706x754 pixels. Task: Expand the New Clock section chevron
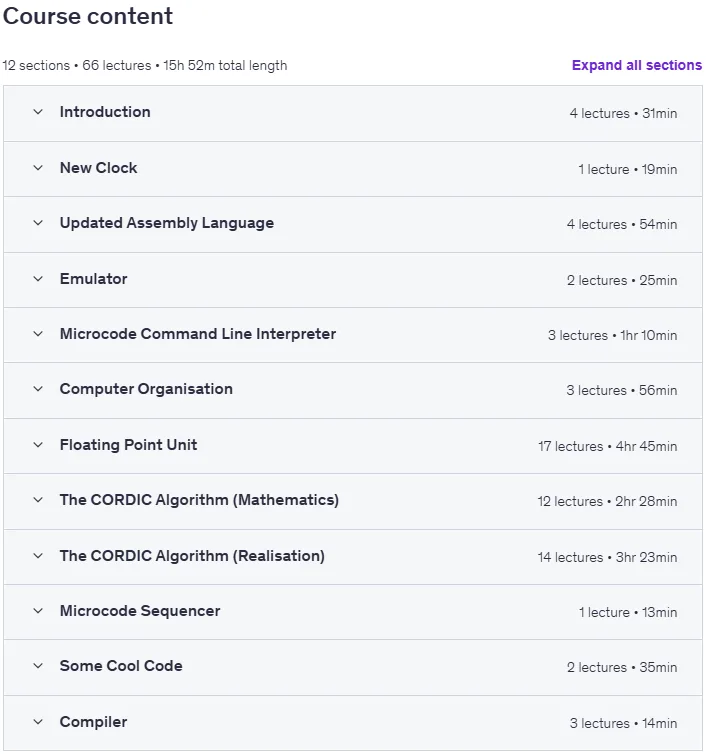[38, 168]
